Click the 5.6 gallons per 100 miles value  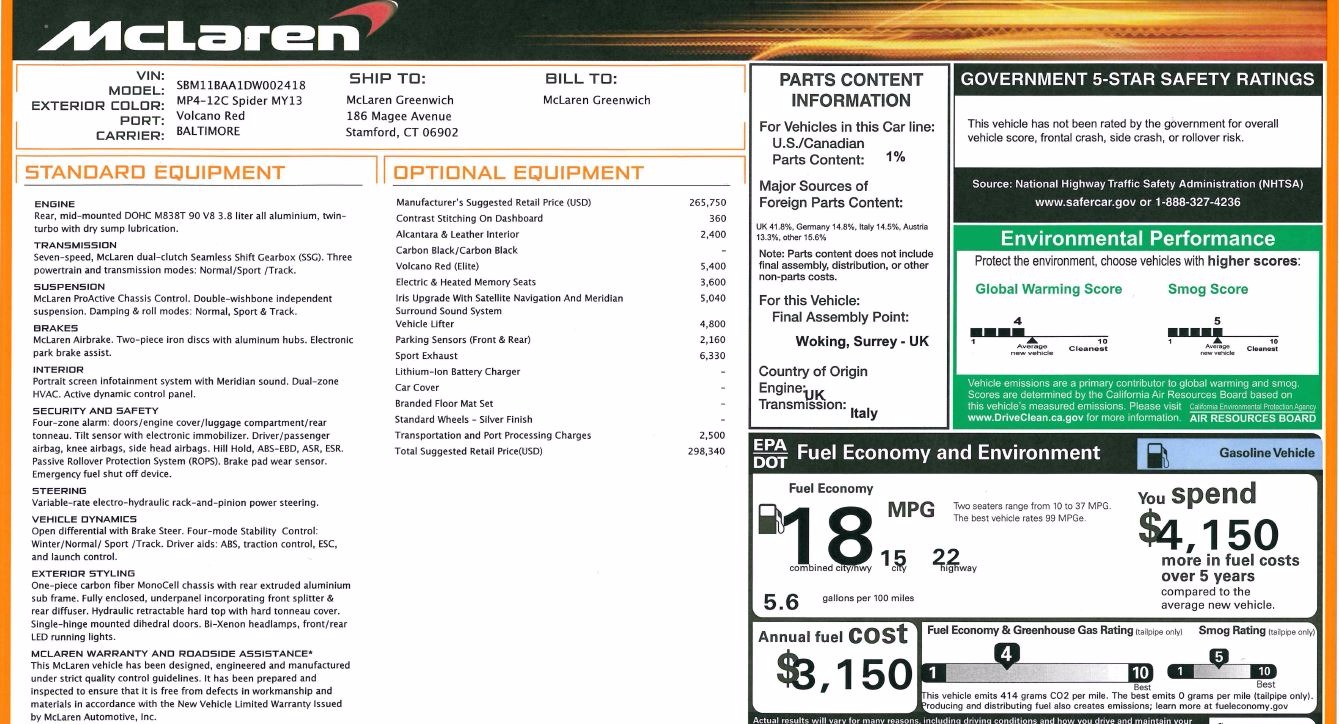781,602
